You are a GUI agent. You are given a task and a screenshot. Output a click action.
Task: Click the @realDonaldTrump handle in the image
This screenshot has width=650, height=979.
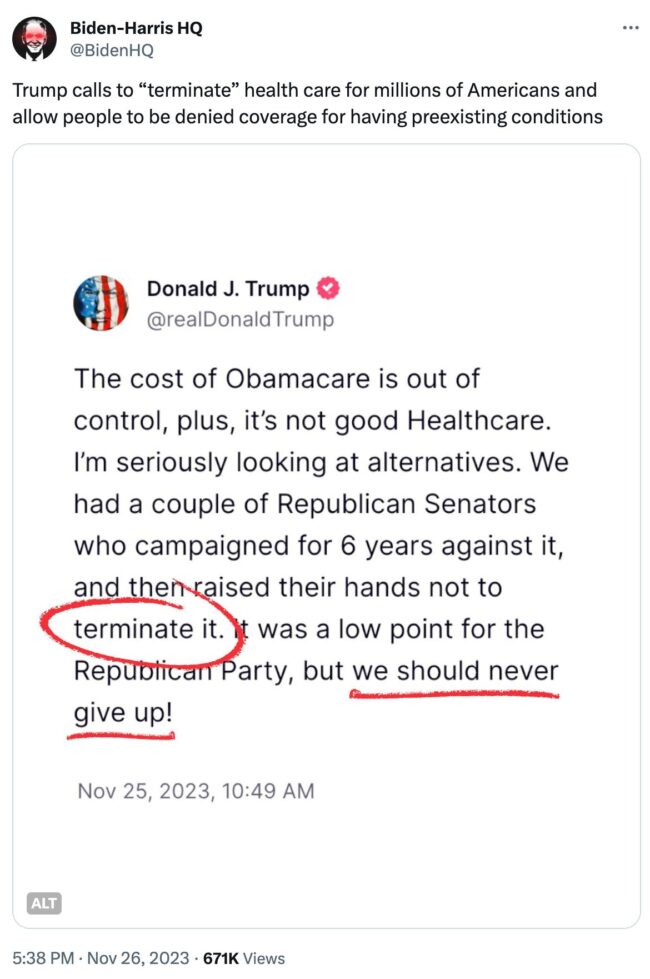coord(241,319)
